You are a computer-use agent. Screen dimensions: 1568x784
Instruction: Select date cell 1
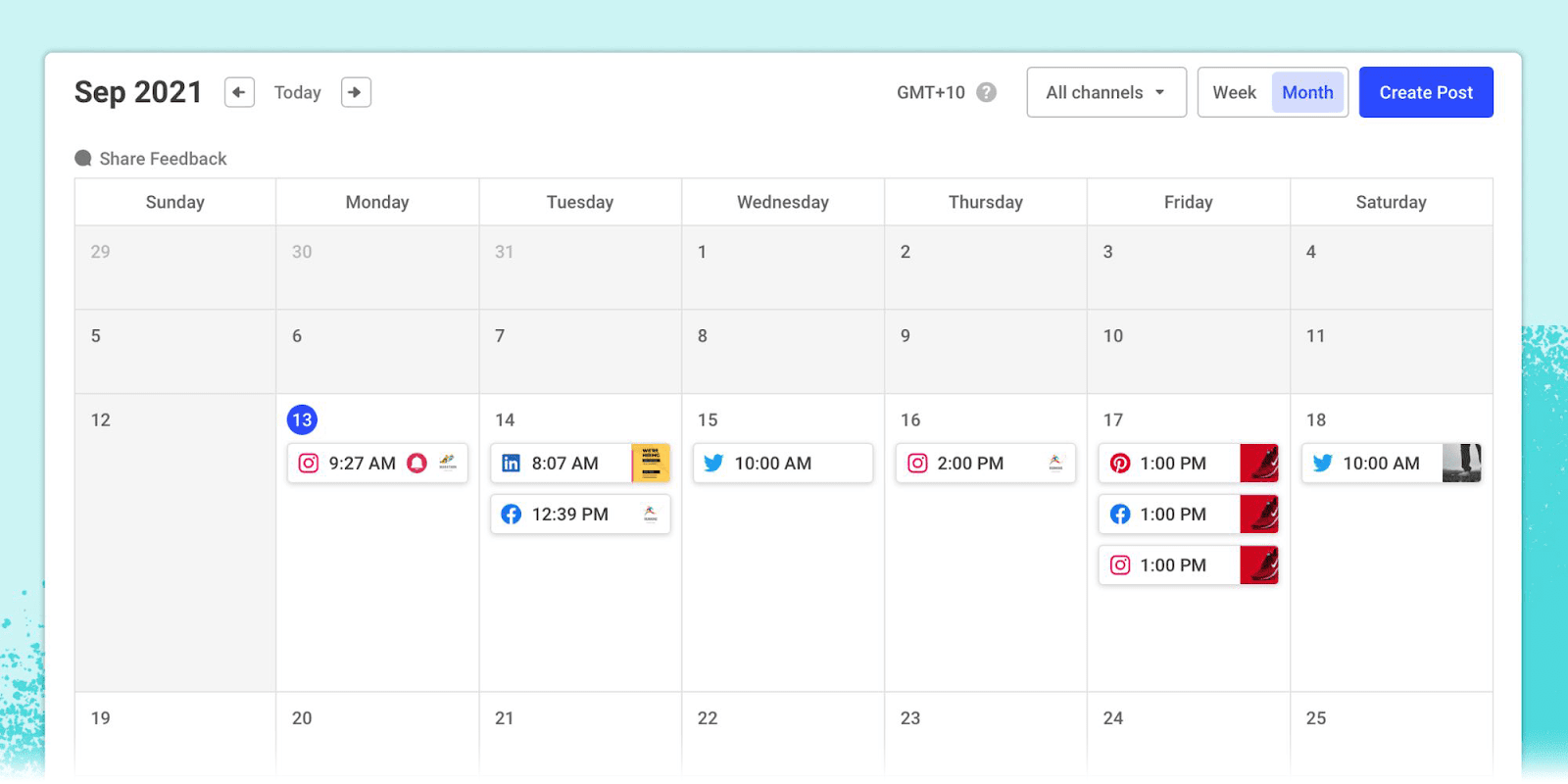783,268
